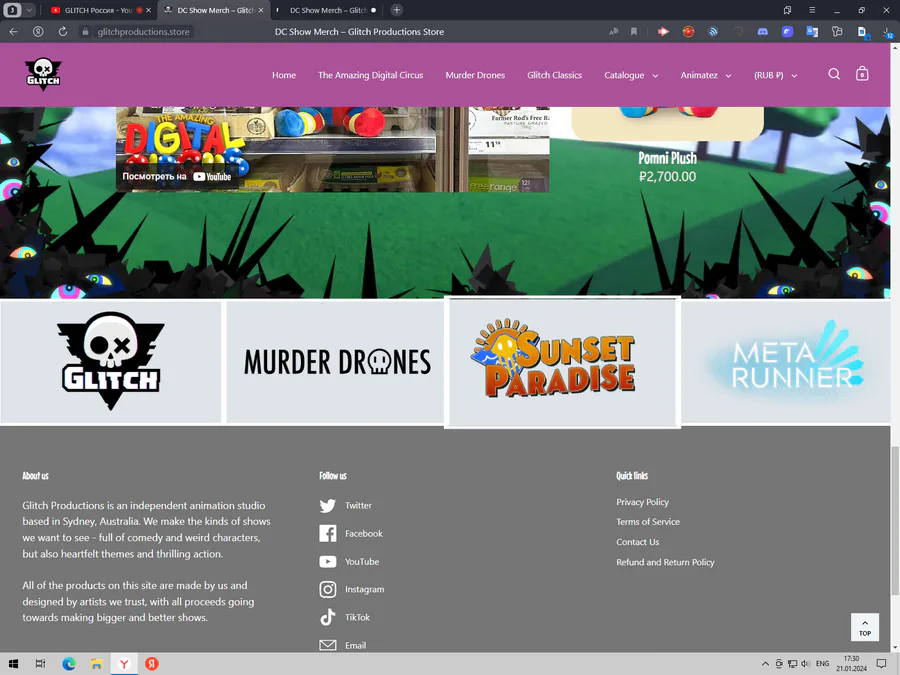Open Contact Us link
900x675 pixels.
point(637,542)
